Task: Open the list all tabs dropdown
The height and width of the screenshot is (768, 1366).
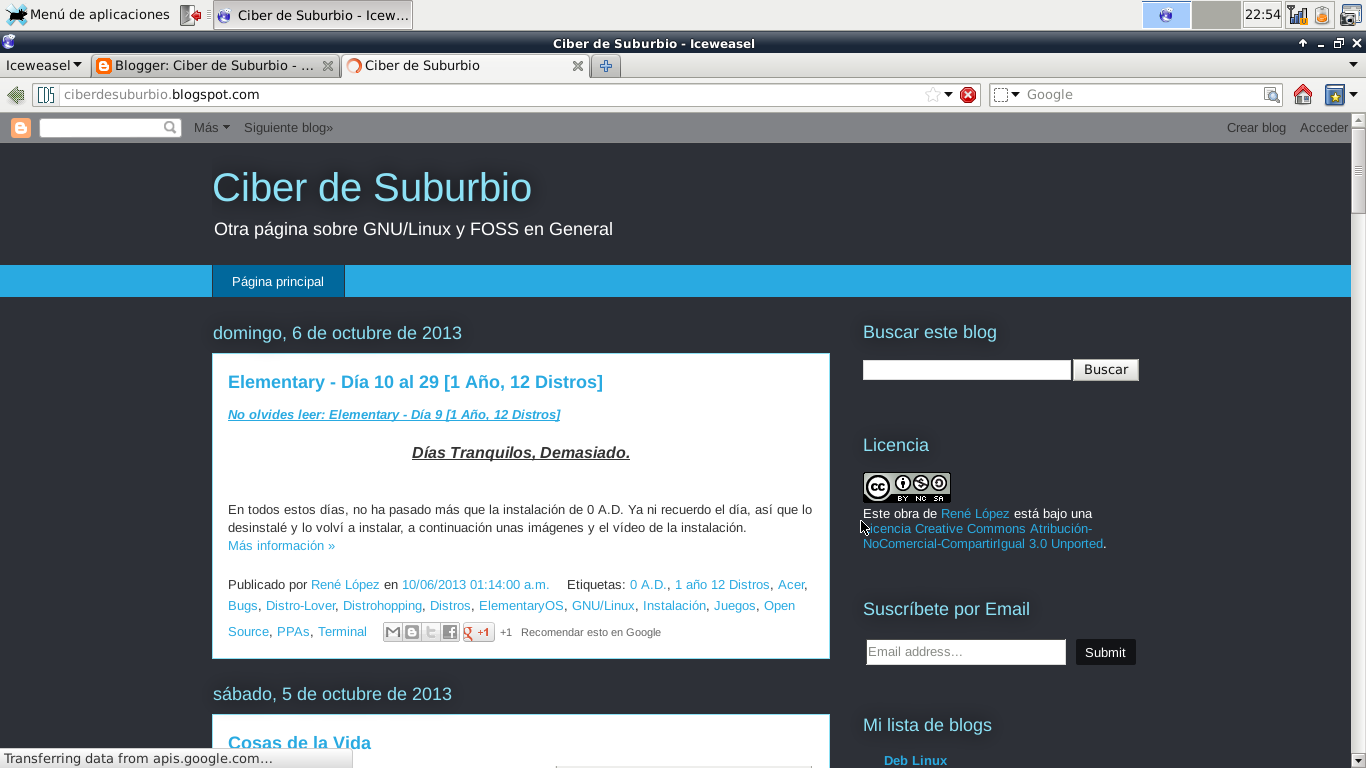Action: coord(1355,66)
